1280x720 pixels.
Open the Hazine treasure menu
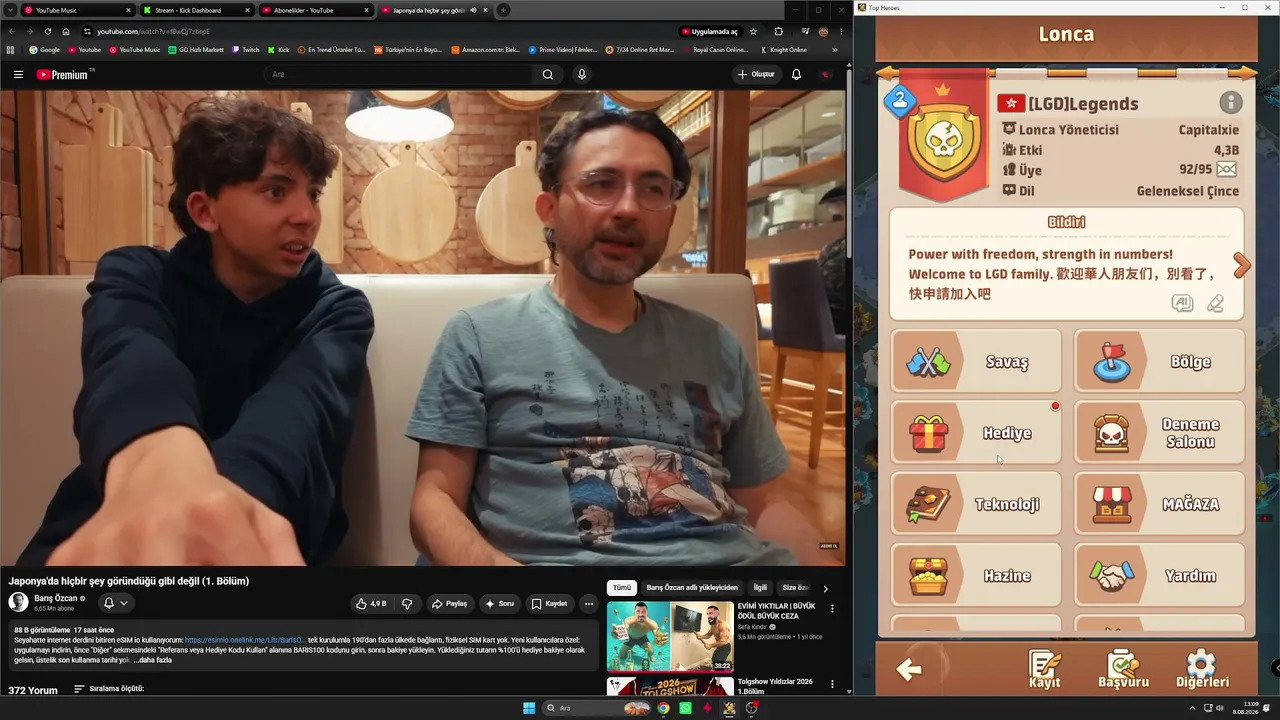click(976, 575)
